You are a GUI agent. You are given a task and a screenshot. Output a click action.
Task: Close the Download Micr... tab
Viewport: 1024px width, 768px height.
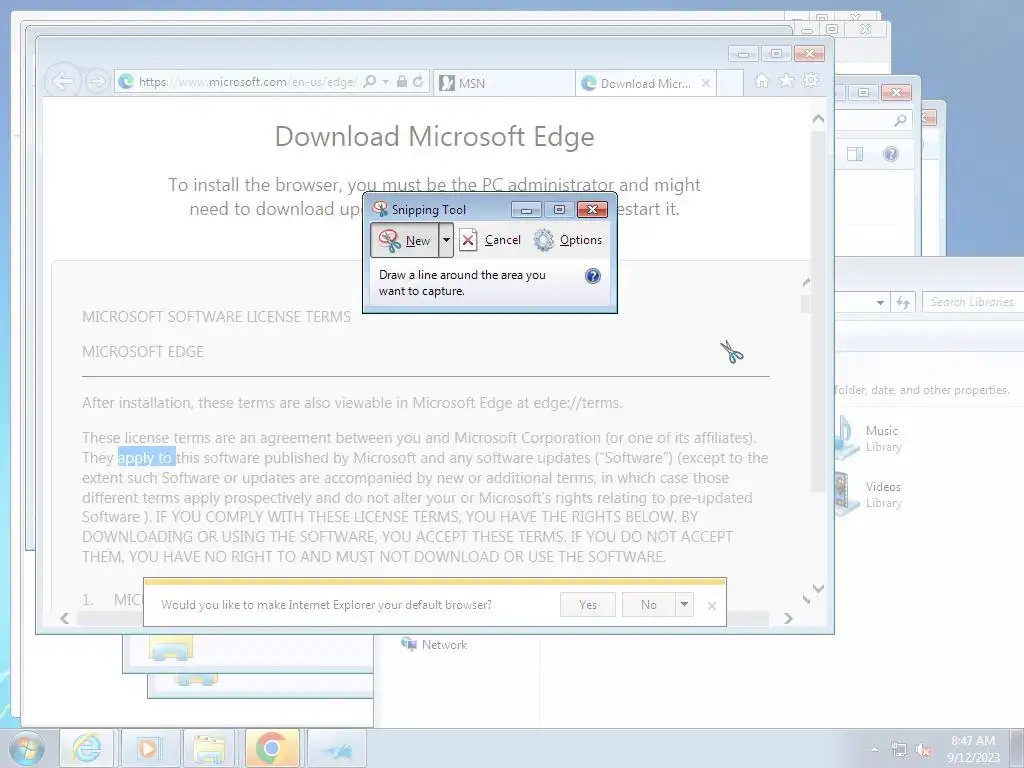click(706, 83)
